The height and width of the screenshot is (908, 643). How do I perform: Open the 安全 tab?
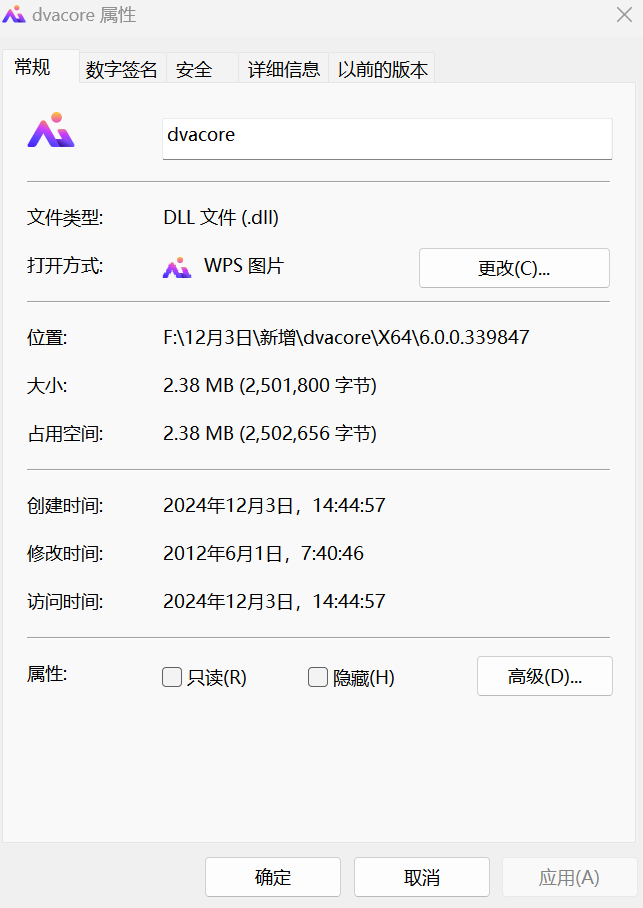pyautogui.click(x=202, y=69)
